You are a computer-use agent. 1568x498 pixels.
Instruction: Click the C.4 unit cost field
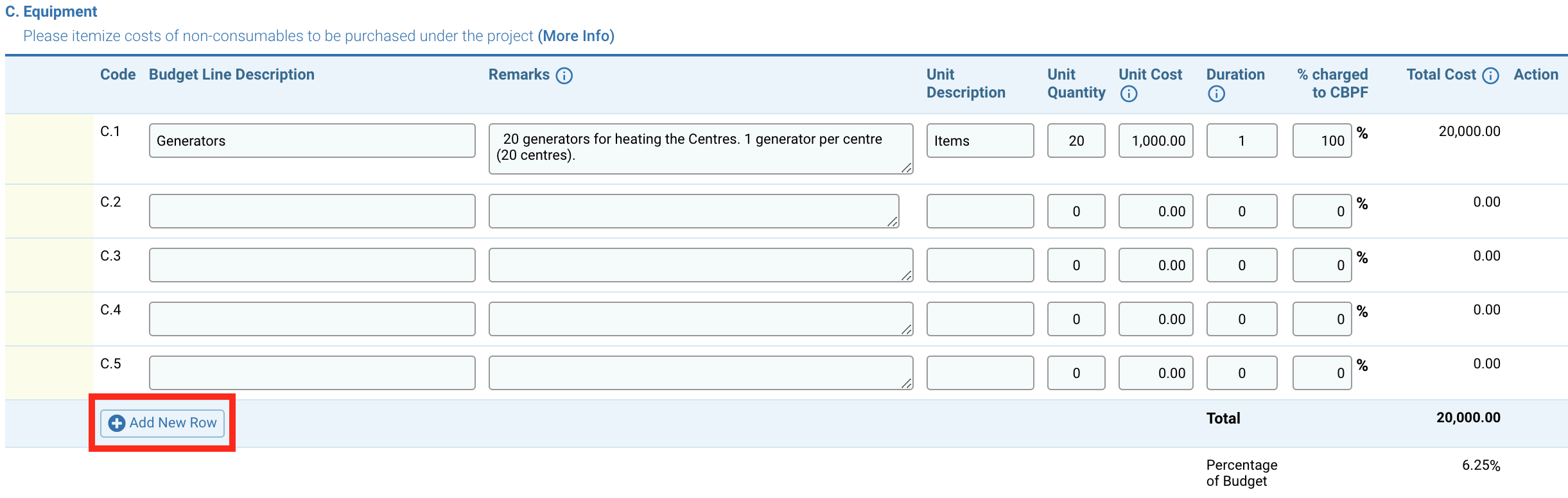pos(1156,319)
